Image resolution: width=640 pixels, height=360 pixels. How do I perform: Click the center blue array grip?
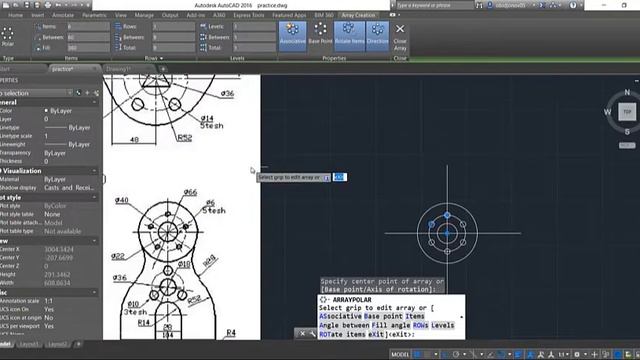click(447, 233)
